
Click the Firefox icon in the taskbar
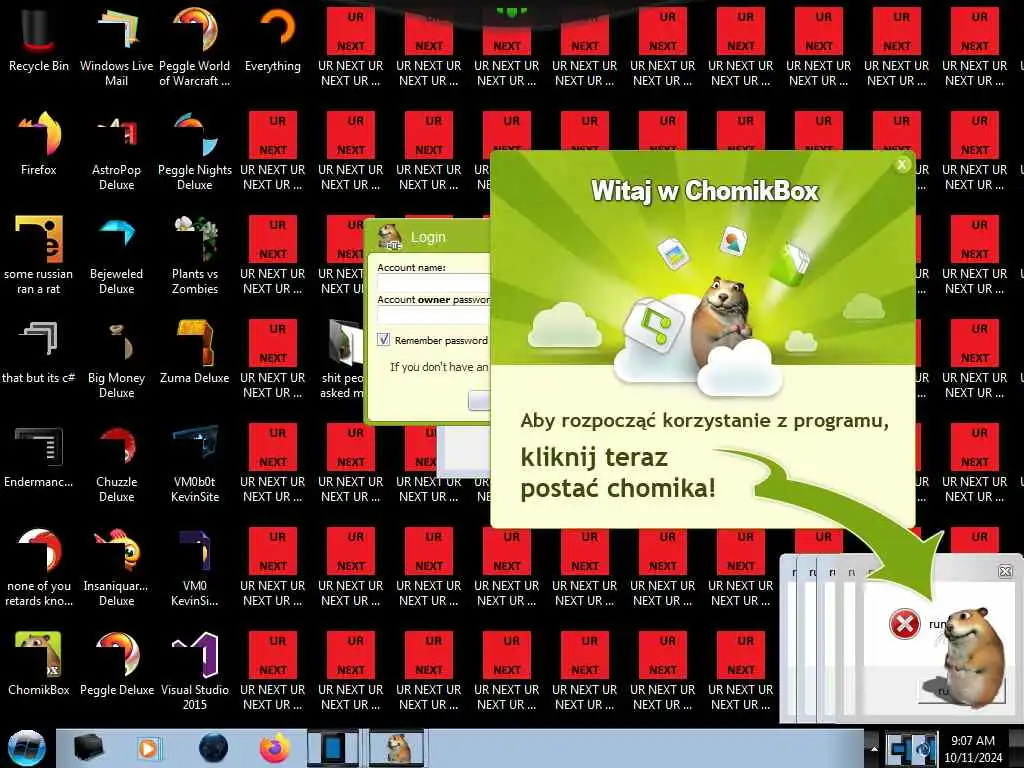(x=275, y=748)
